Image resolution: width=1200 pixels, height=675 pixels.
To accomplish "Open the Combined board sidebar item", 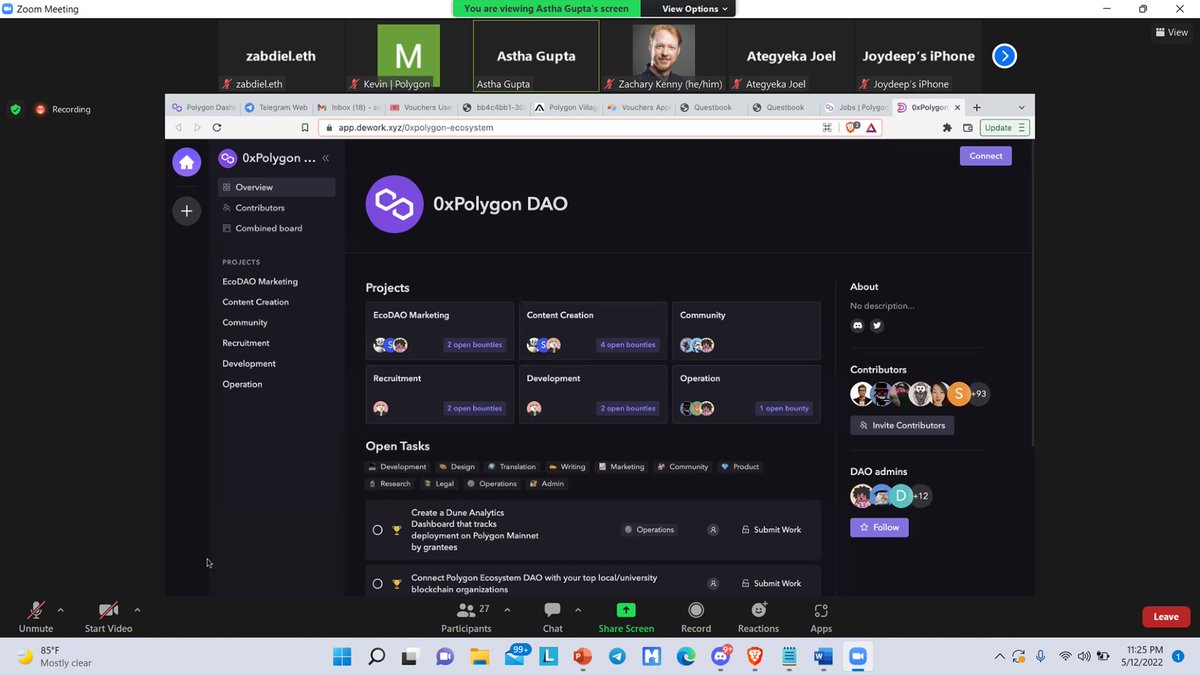I will 277,228.
